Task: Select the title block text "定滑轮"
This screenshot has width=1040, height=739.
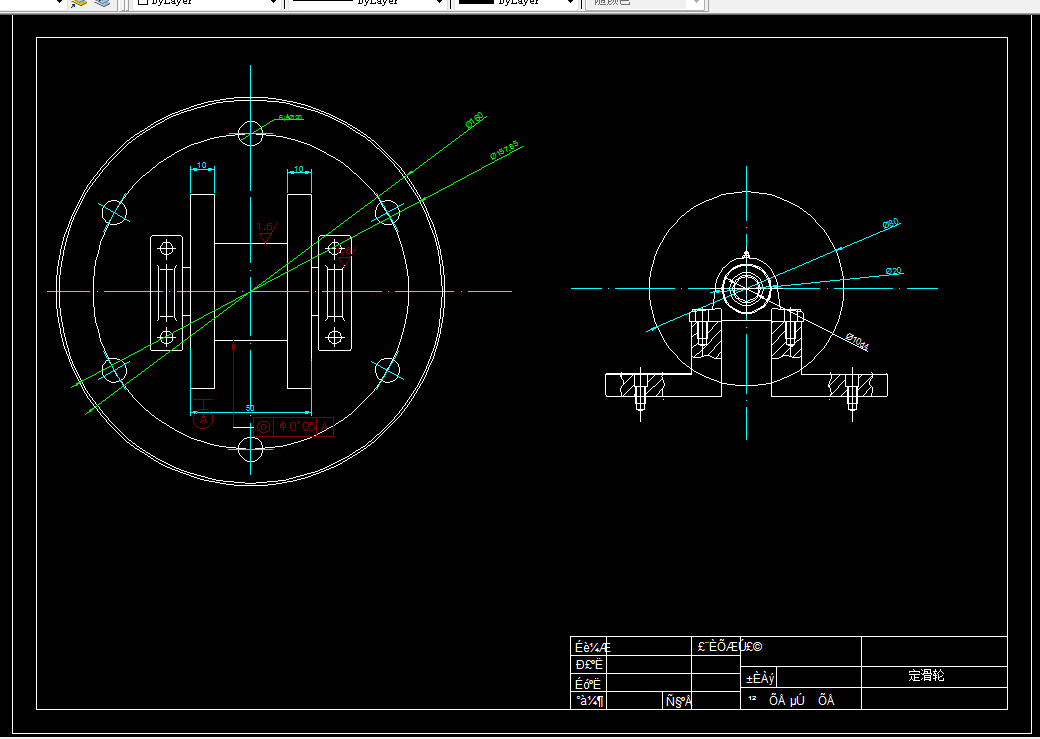Action: [926, 675]
